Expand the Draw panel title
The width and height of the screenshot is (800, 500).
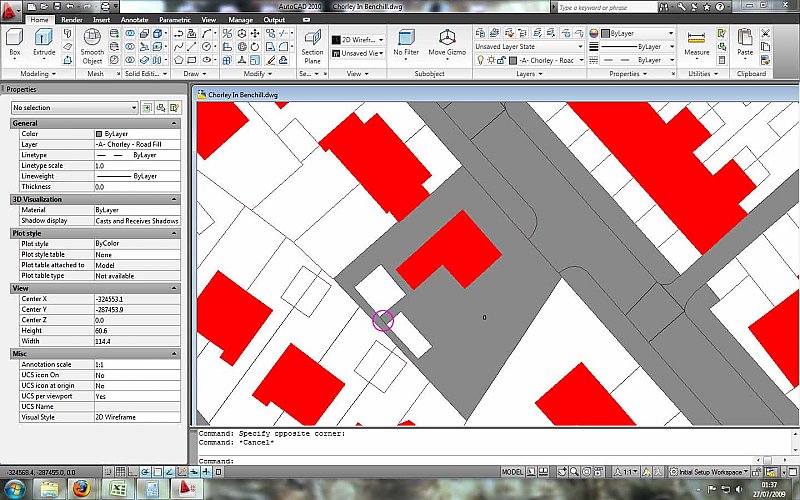coord(194,73)
